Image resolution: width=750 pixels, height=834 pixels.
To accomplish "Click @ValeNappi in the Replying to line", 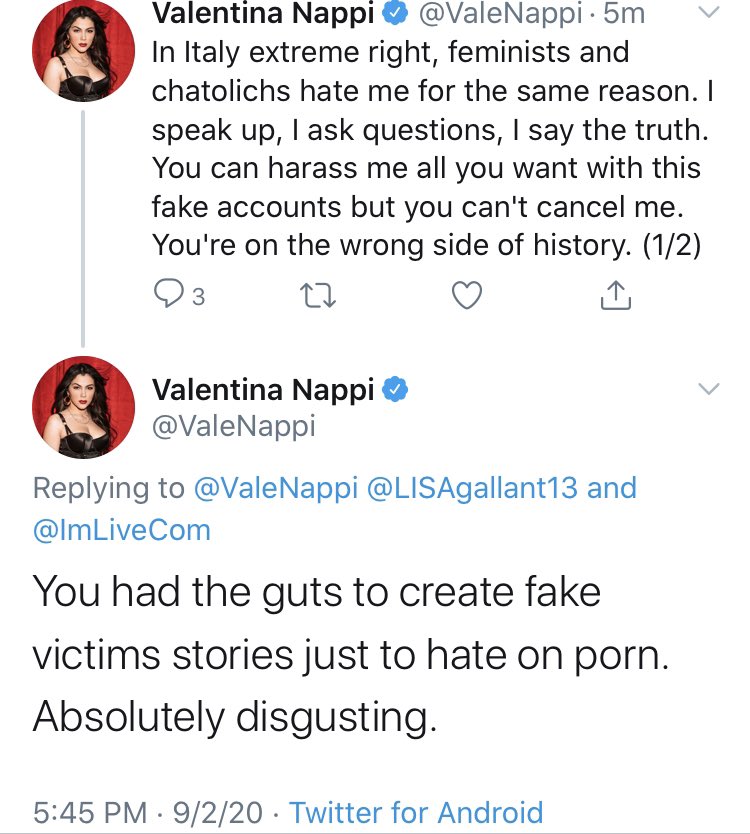I will 269,488.
